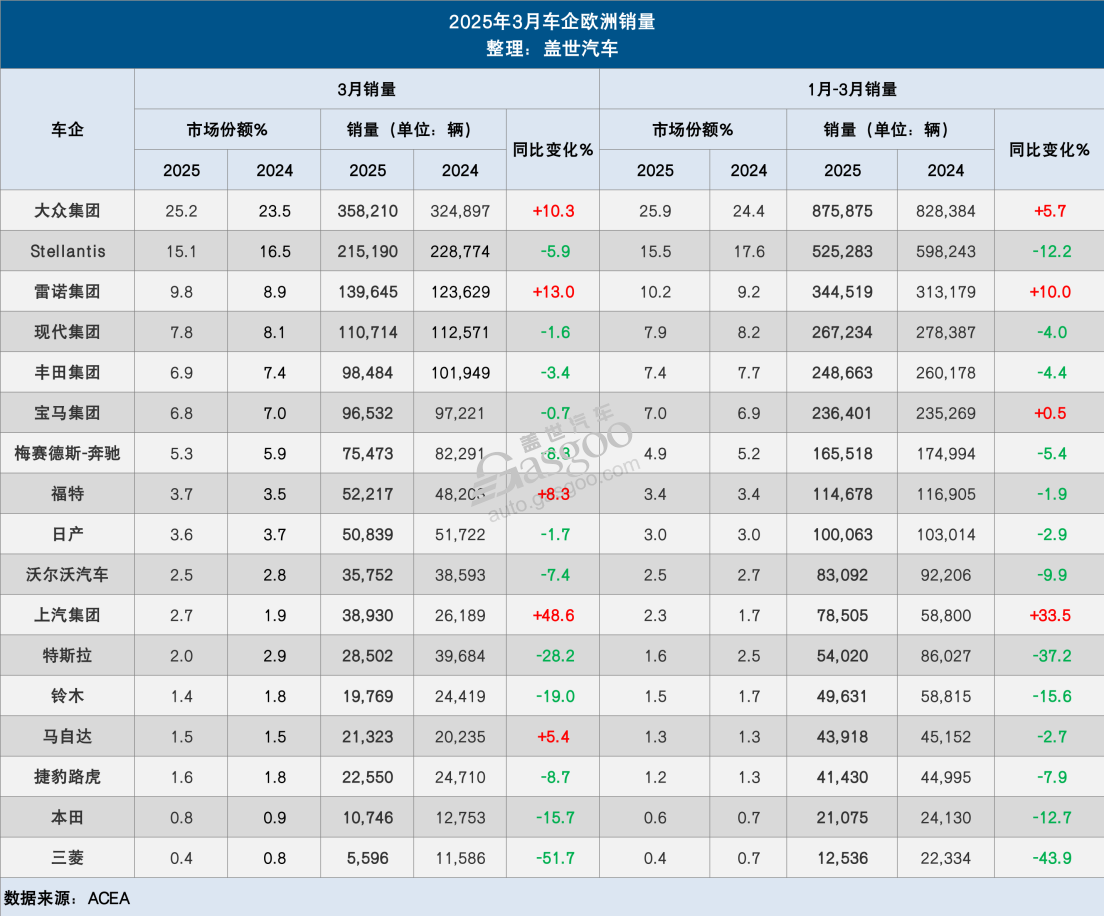Viewport: 1104px width, 916px height.
Task: Select the 特斯拉 row label
Action: (x=66, y=655)
